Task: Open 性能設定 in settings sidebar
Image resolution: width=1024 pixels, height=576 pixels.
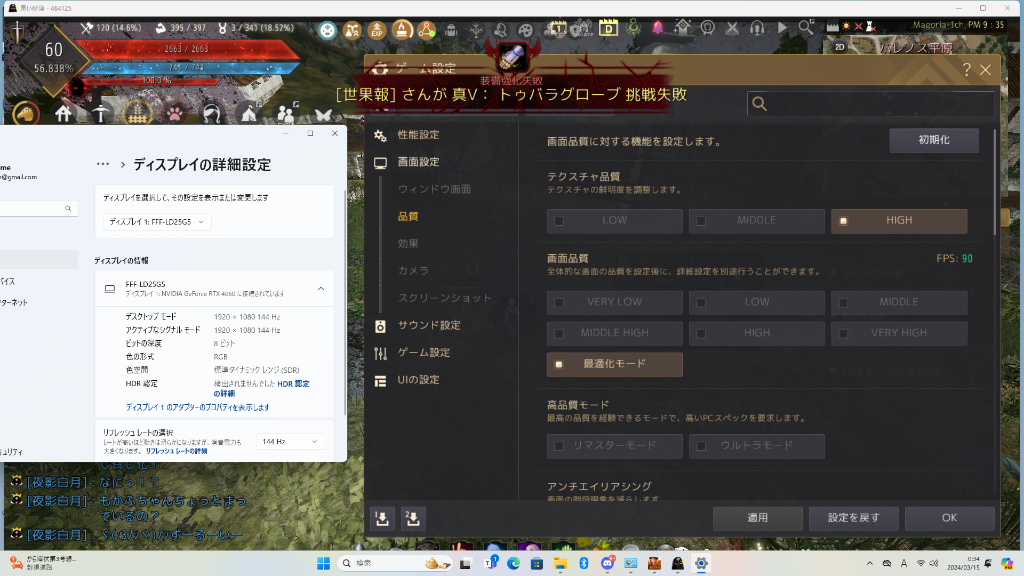Action: coord(418,135)
